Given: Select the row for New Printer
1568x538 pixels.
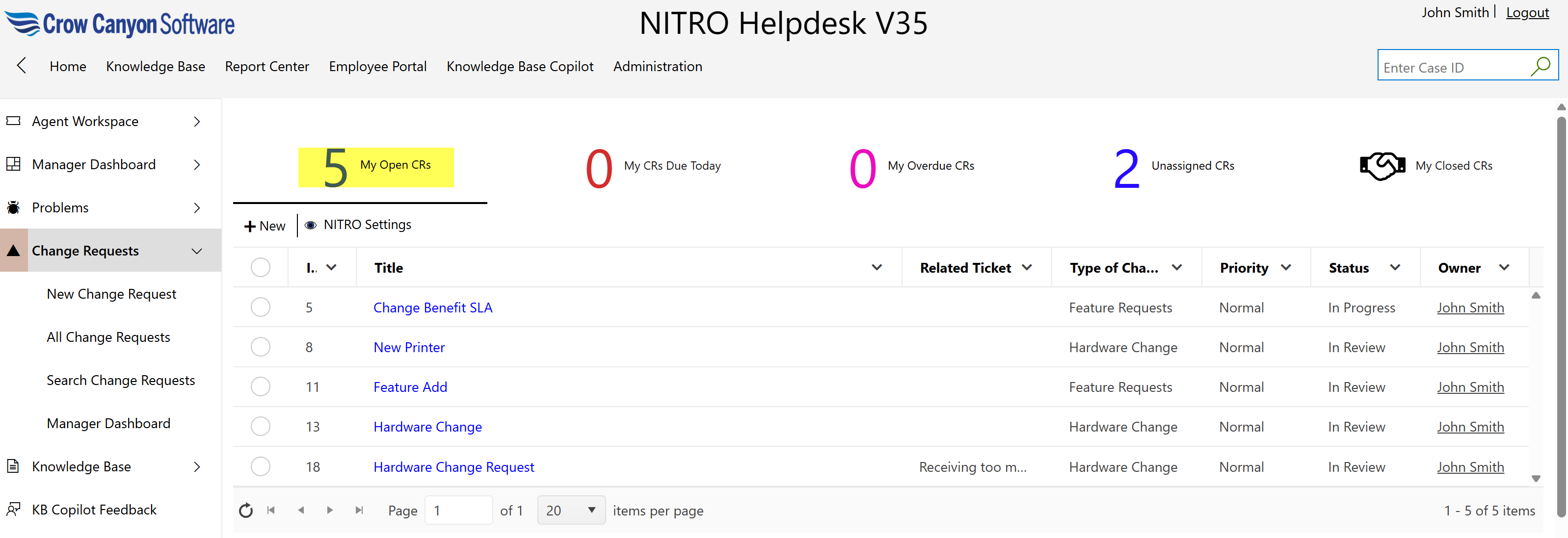Looking at the screenshot, I should click(x=261, y=347).
